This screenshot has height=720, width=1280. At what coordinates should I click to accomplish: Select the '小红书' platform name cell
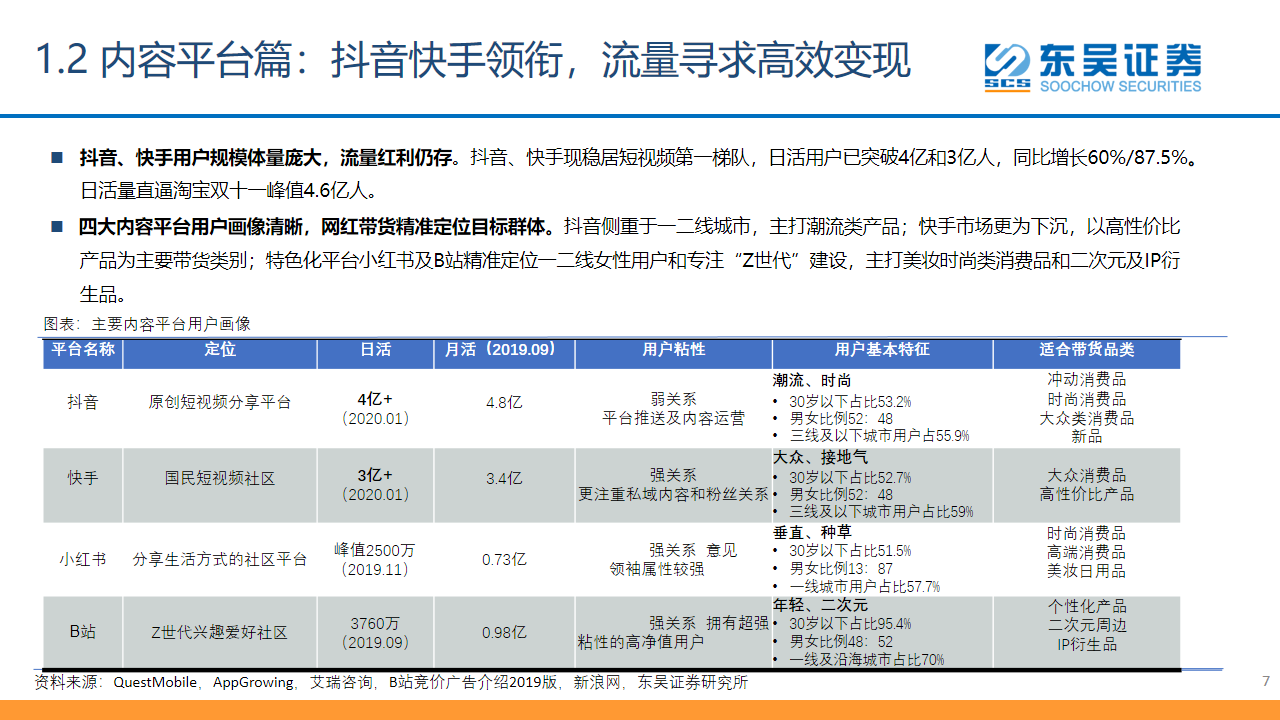click(83, 559)
